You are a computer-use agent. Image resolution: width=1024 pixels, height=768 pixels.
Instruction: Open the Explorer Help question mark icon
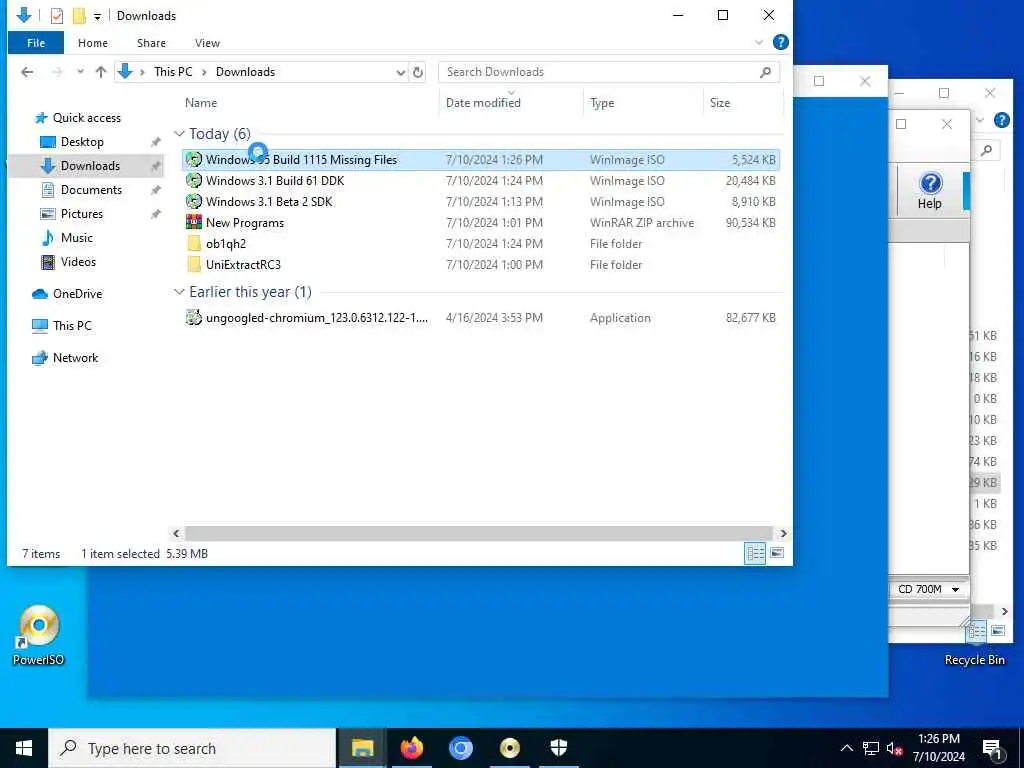tap(780, 42)
